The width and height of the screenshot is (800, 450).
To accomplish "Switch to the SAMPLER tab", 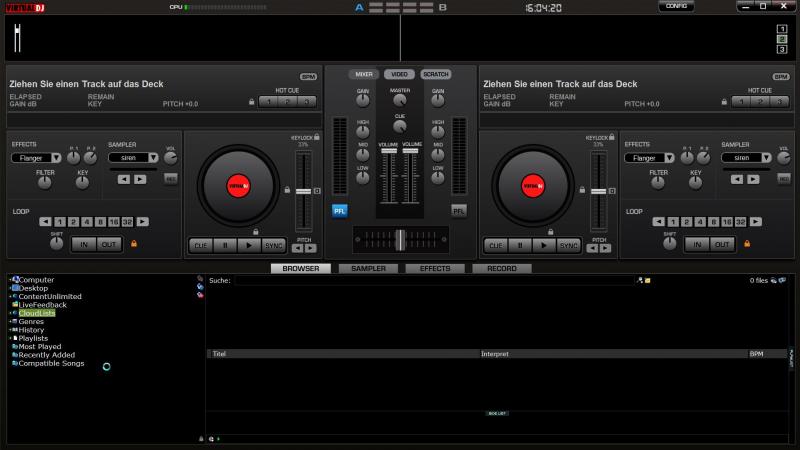I will tap(367, 269).
